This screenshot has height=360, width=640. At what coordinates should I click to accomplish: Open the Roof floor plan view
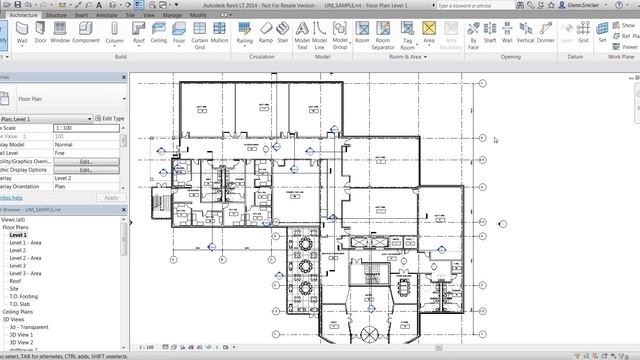point(15,281)
